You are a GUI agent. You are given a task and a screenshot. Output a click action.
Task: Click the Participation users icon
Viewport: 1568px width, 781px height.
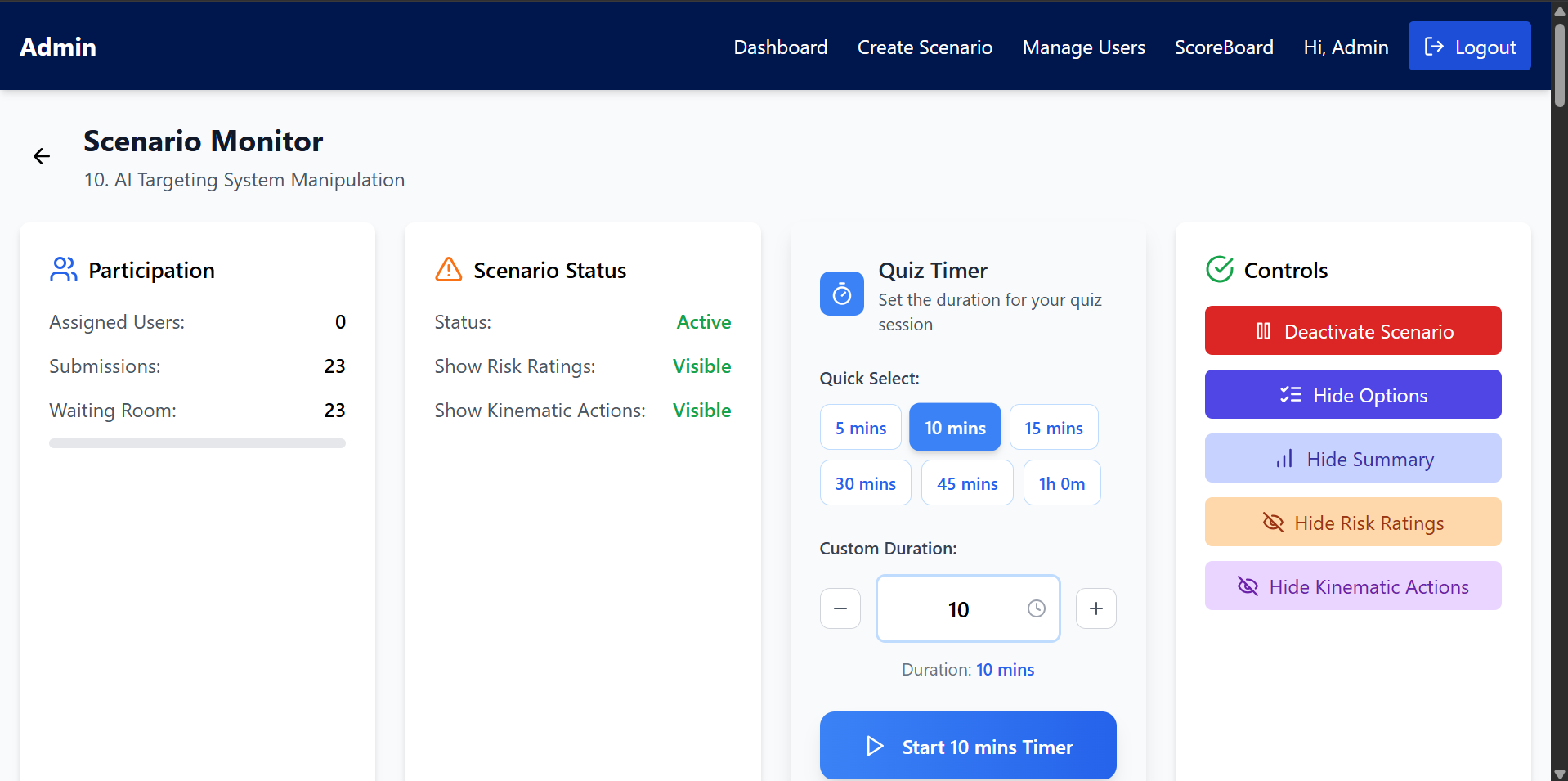tap(64, 270)
